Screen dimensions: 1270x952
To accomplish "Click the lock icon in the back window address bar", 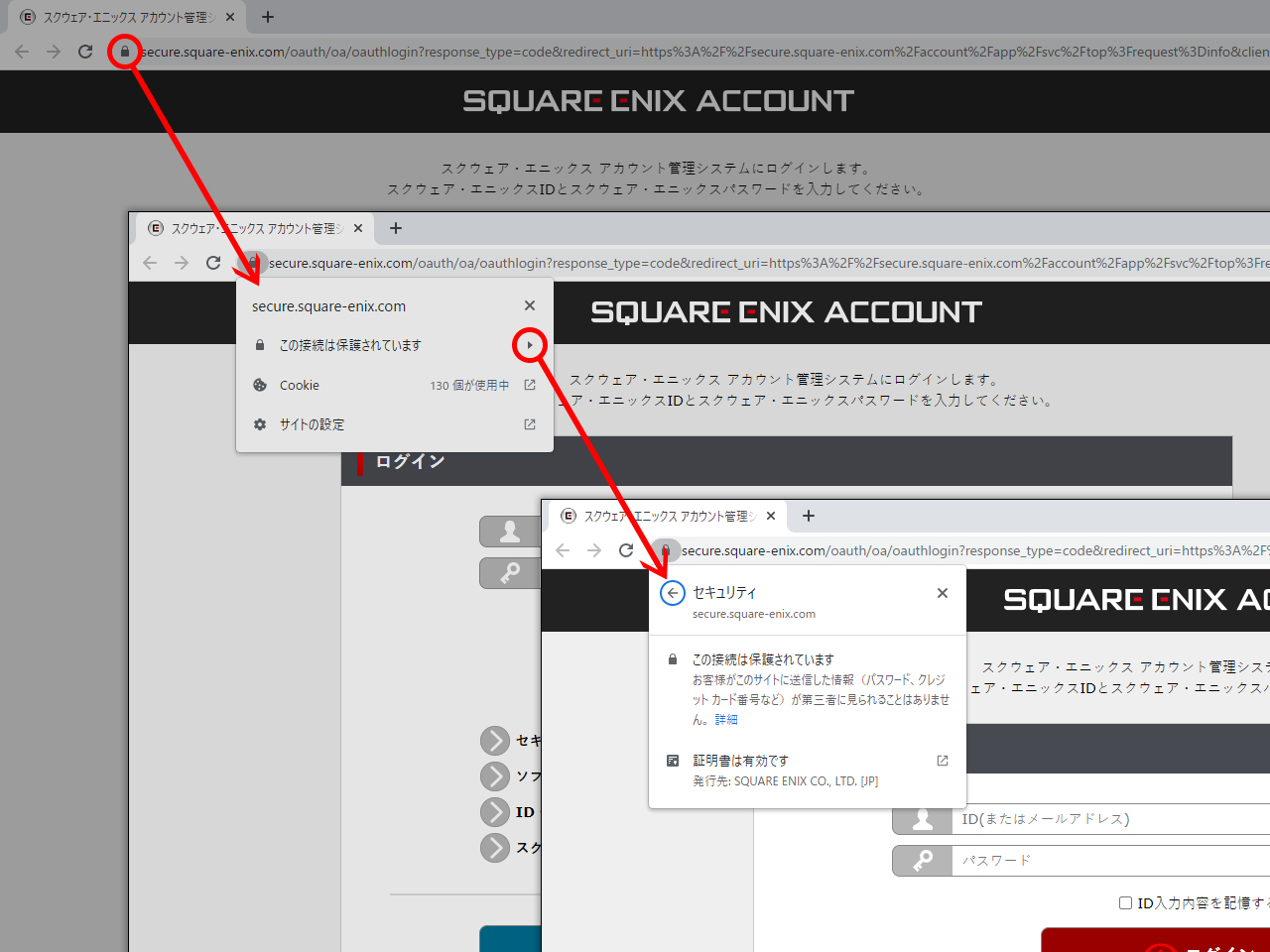I will coord(125,52).
